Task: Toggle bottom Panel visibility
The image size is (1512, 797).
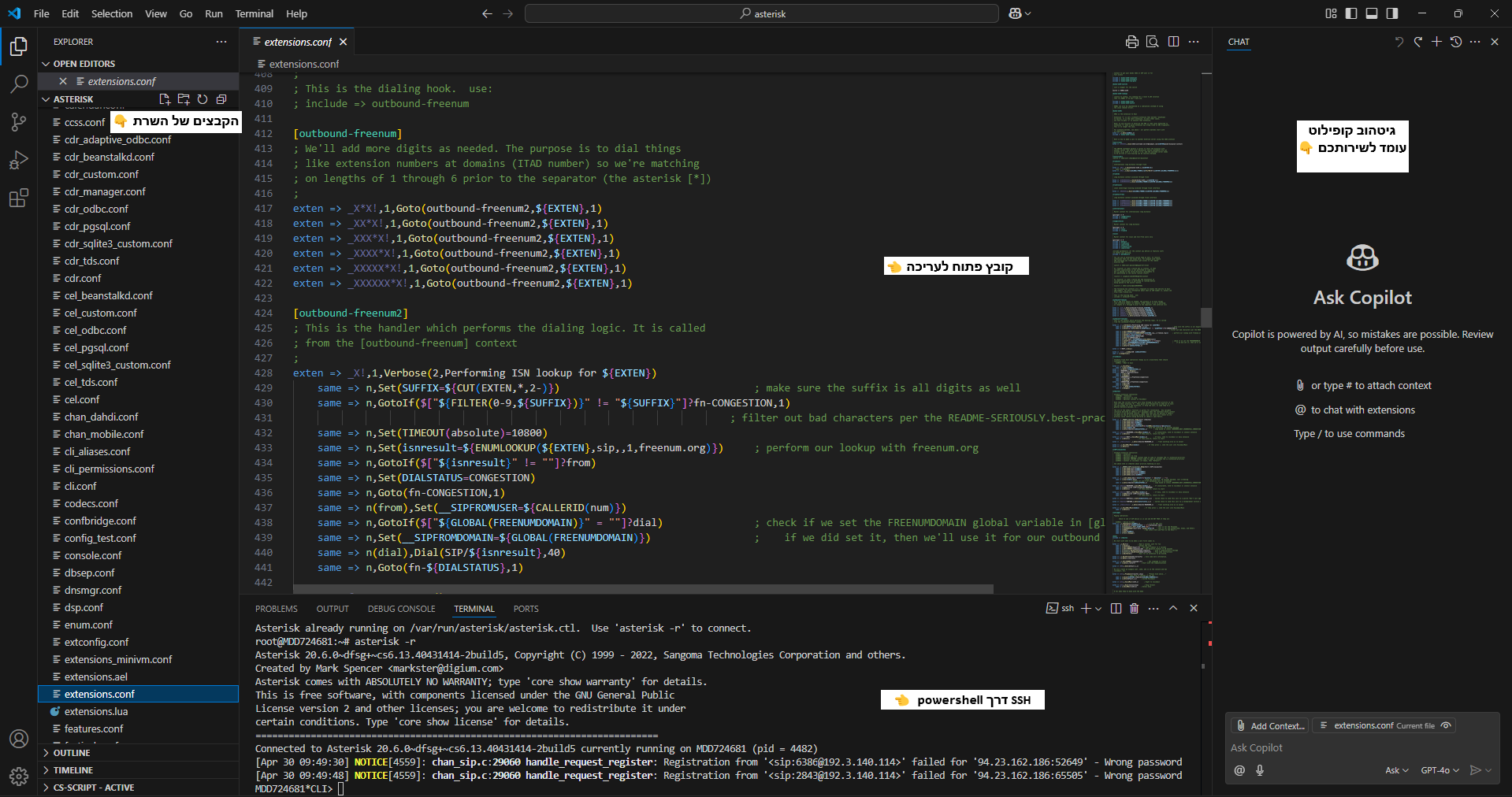Action: [x=1372, y=13]
